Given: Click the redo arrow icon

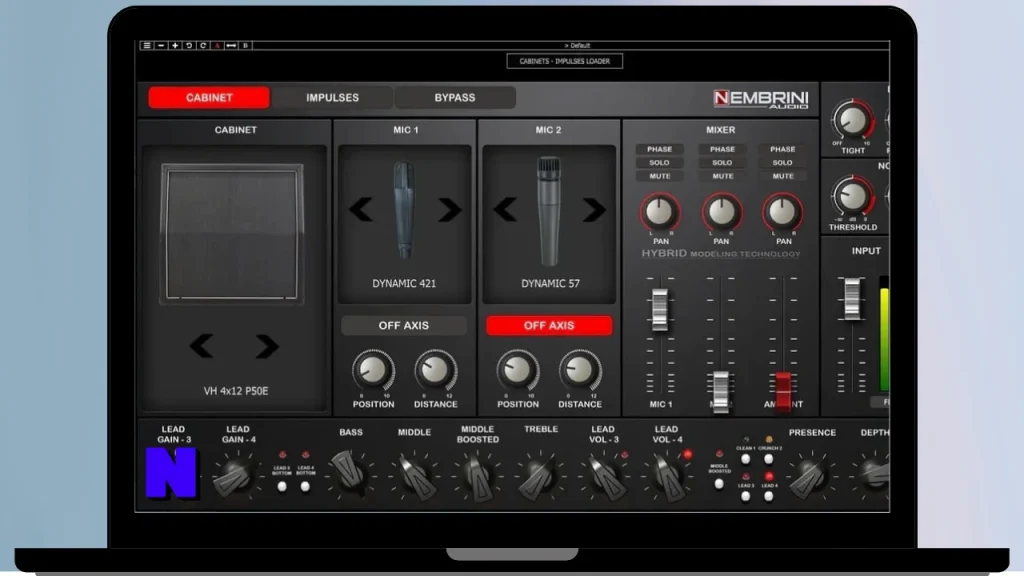Looking at the screenshot, I should (x=203, y=46).
